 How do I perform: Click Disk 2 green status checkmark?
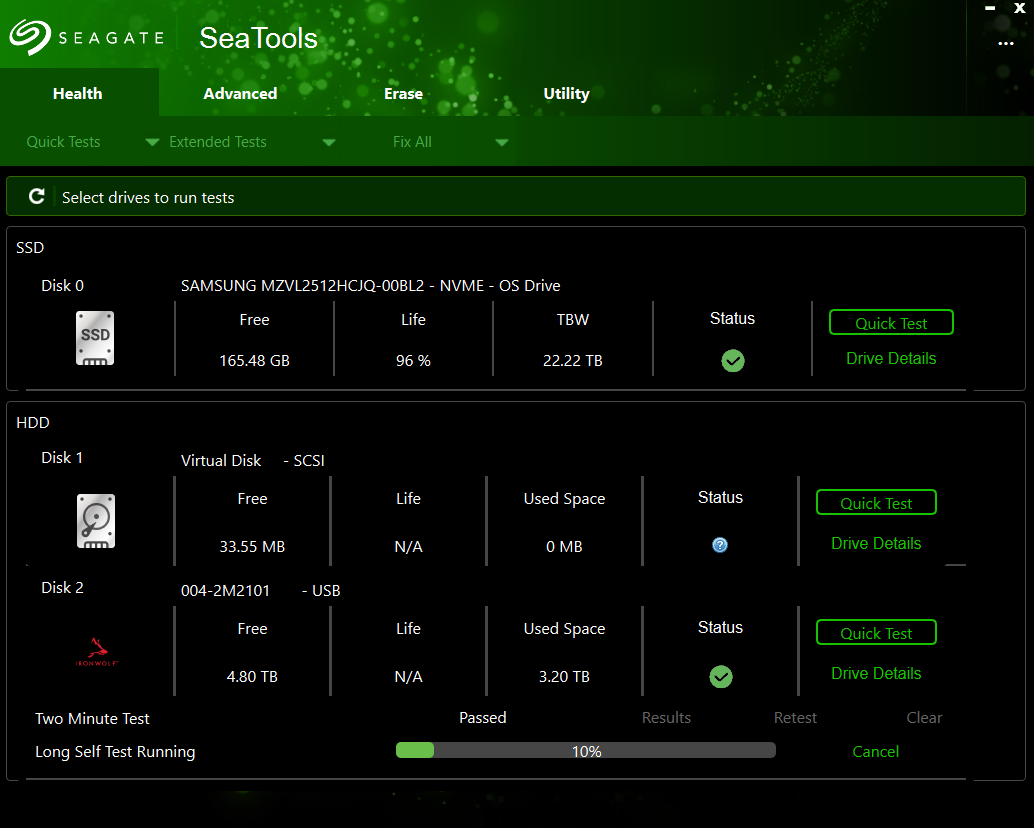pos(720,677)
